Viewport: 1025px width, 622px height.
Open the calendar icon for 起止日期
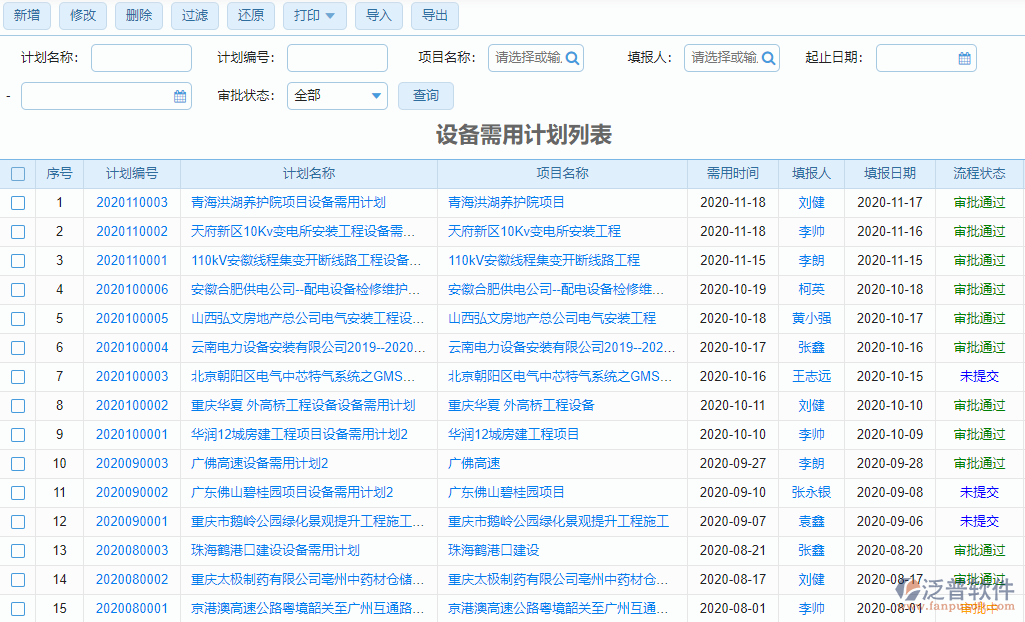point(963,58)
